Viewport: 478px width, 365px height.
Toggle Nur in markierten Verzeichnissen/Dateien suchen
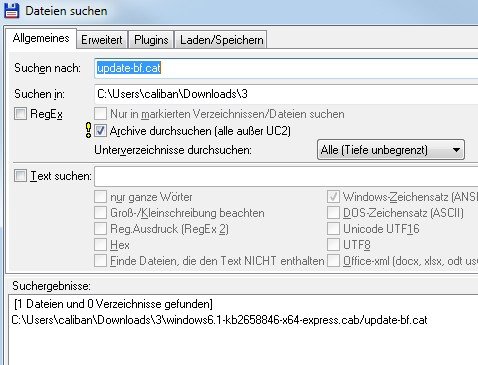(x=100, y=114)
